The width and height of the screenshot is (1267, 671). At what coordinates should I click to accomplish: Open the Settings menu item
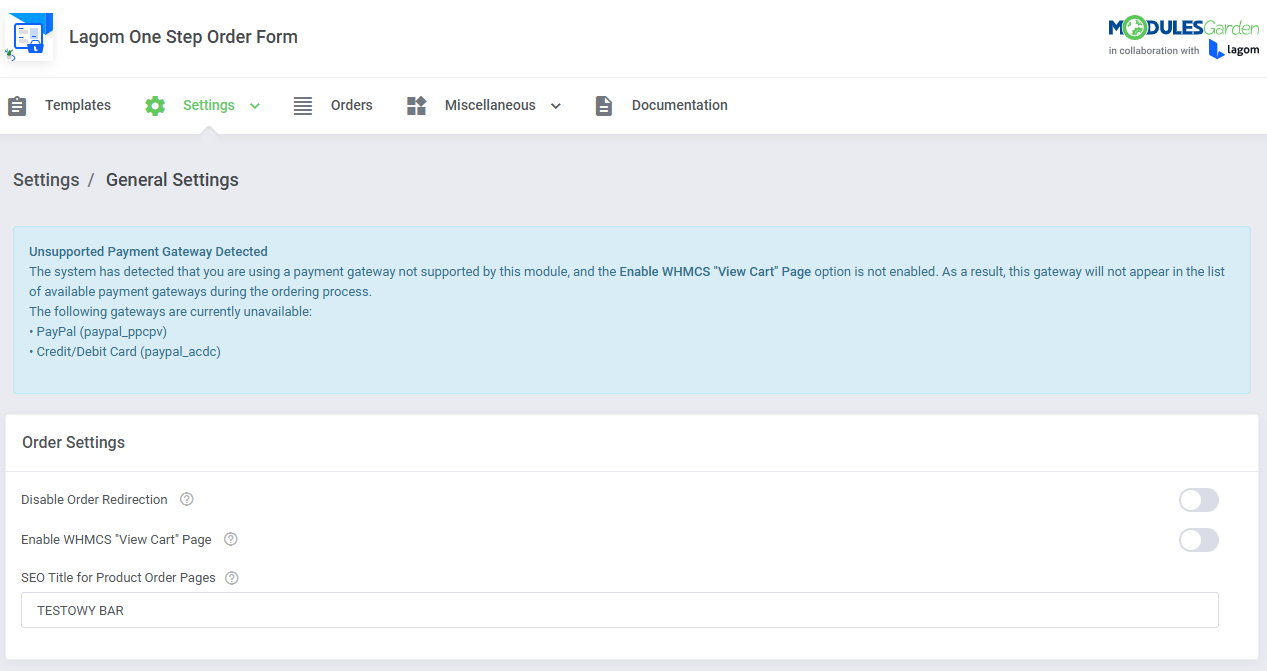tap(209, 105)
